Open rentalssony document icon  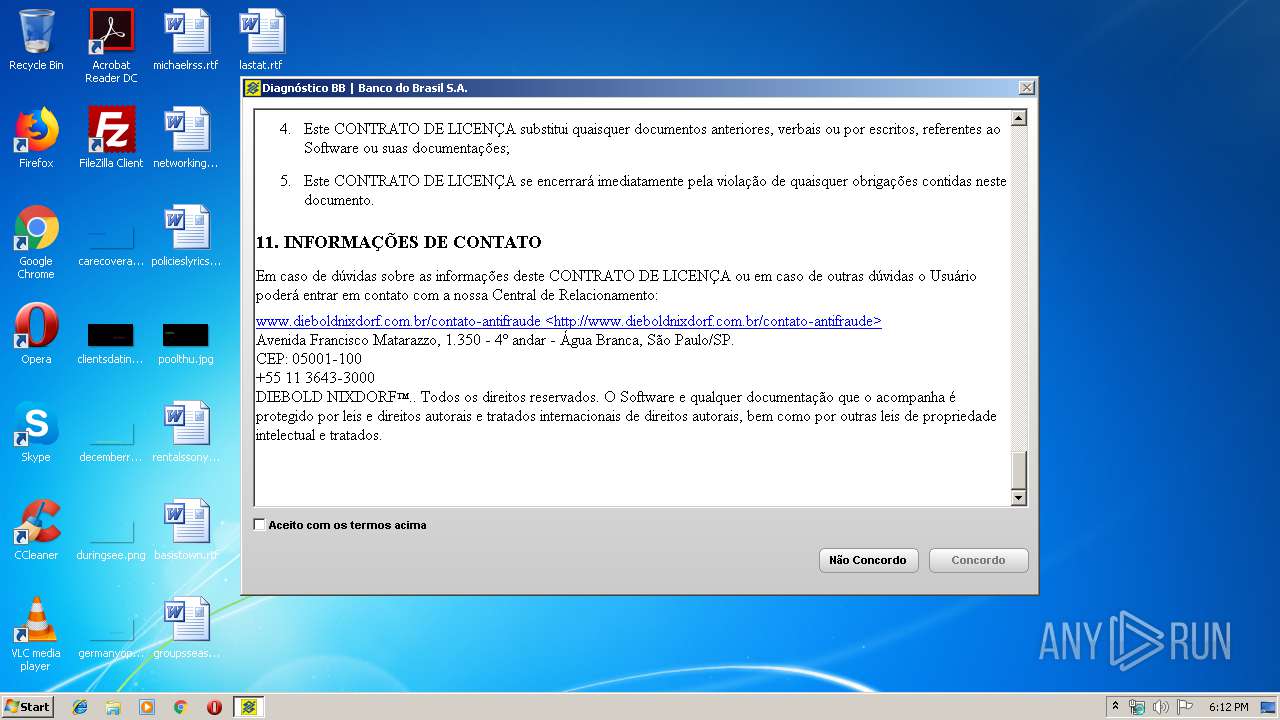(x=186, y=432)
